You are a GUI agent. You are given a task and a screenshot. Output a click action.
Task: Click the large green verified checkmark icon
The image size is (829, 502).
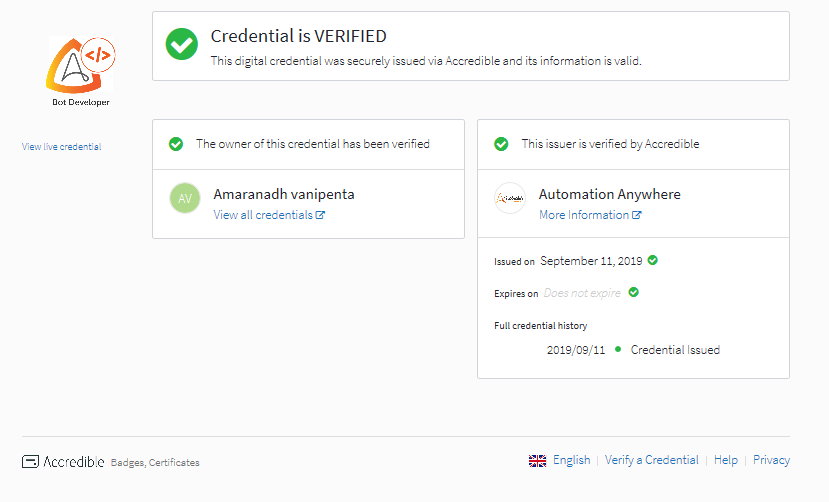pos(182,45)
